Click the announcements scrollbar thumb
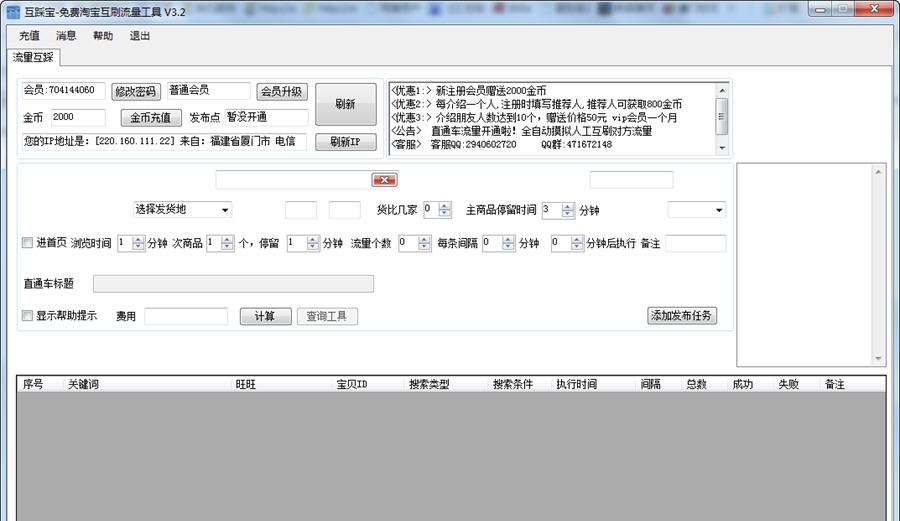This screenshot has height=521, width=900. (x=722, y=116)
